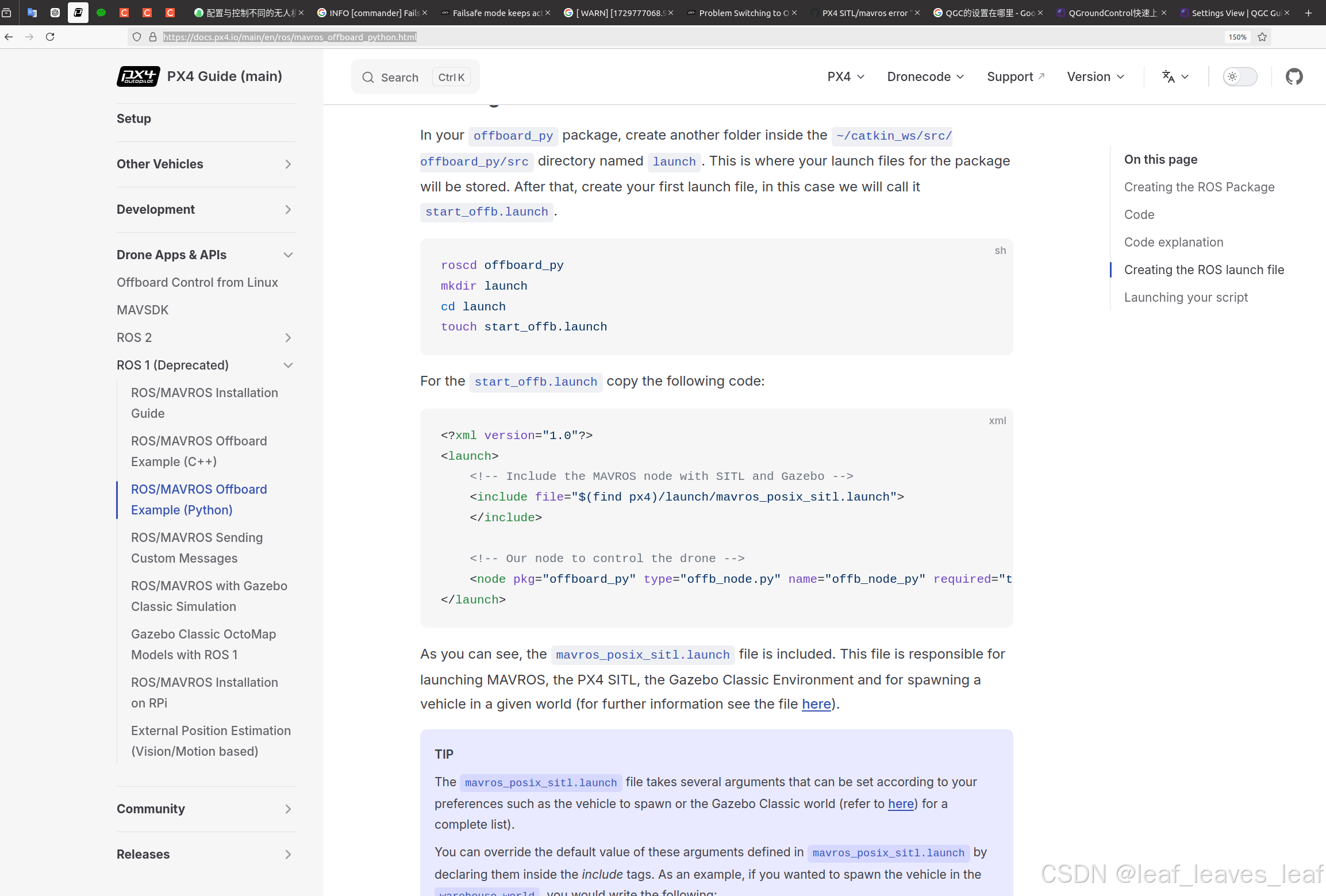Viewport: 1326px width, 896px height.
Task: Click the PX4 Autopilot logo
Action: tap(138, 76)
